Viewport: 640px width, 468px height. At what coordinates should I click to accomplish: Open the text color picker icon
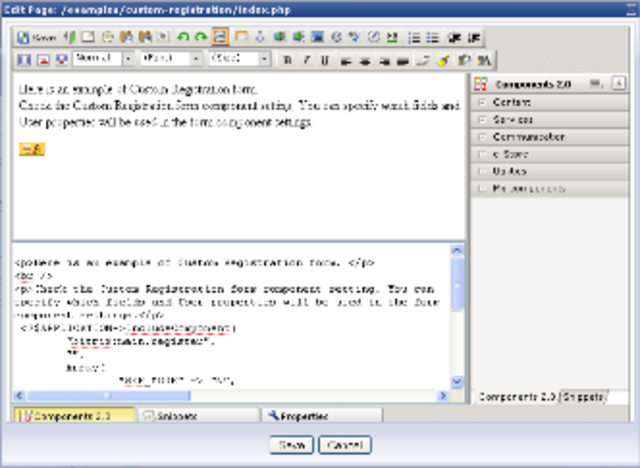pyautogui.click(x=484, y=60)
